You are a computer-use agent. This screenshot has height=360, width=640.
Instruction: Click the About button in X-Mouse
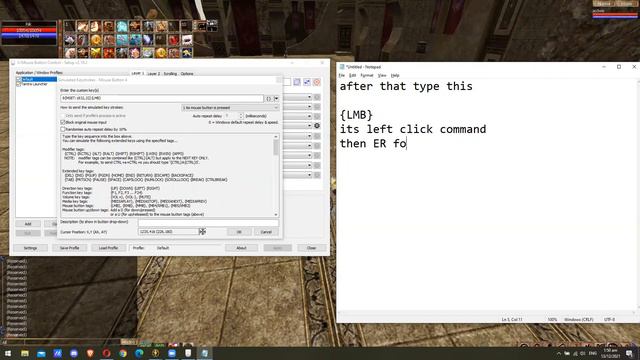tap(241, 248)
